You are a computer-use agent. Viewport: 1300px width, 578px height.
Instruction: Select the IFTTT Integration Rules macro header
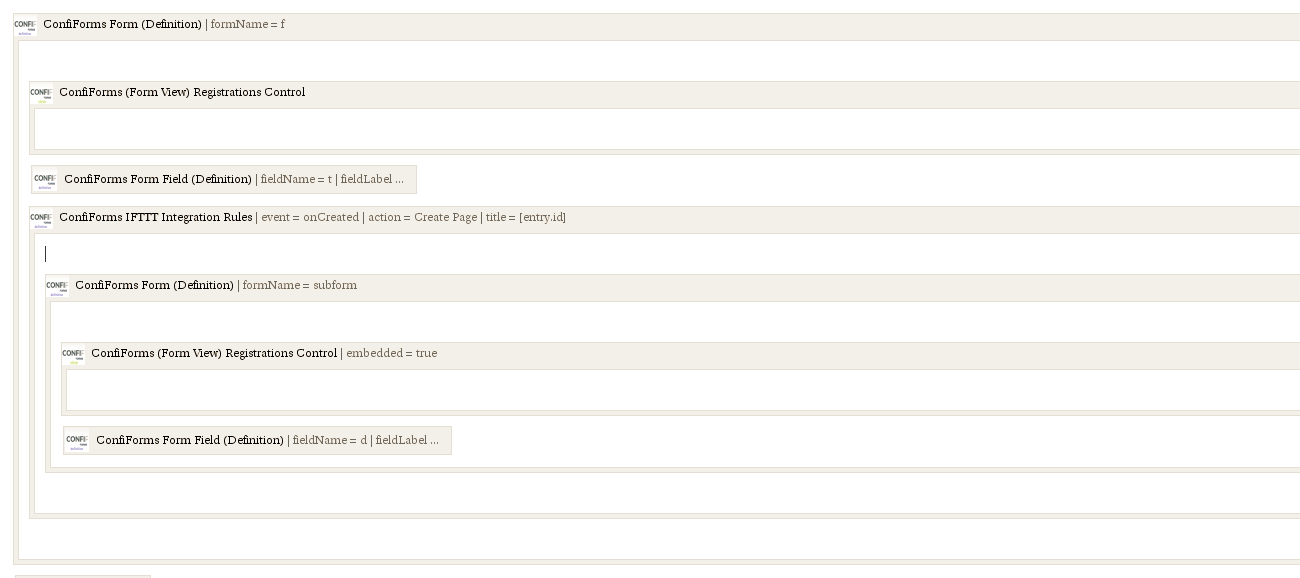point(665,220)
